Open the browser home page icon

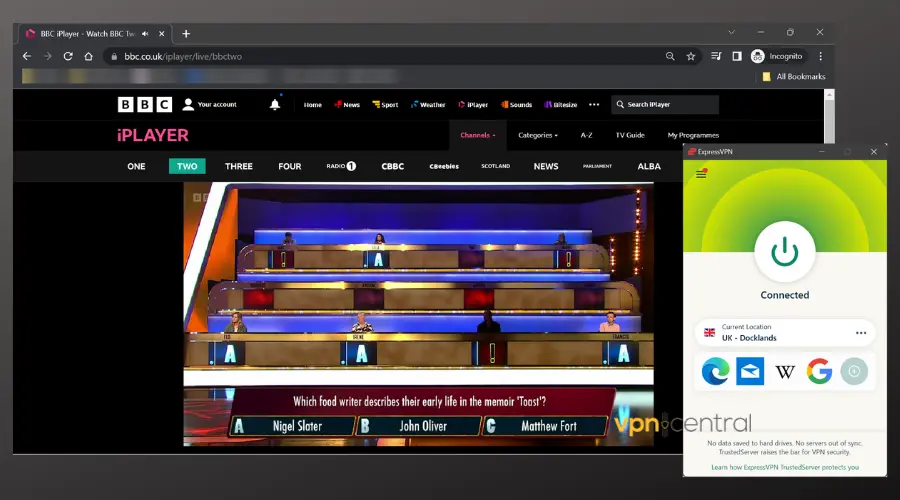click(x=88, y=56)
